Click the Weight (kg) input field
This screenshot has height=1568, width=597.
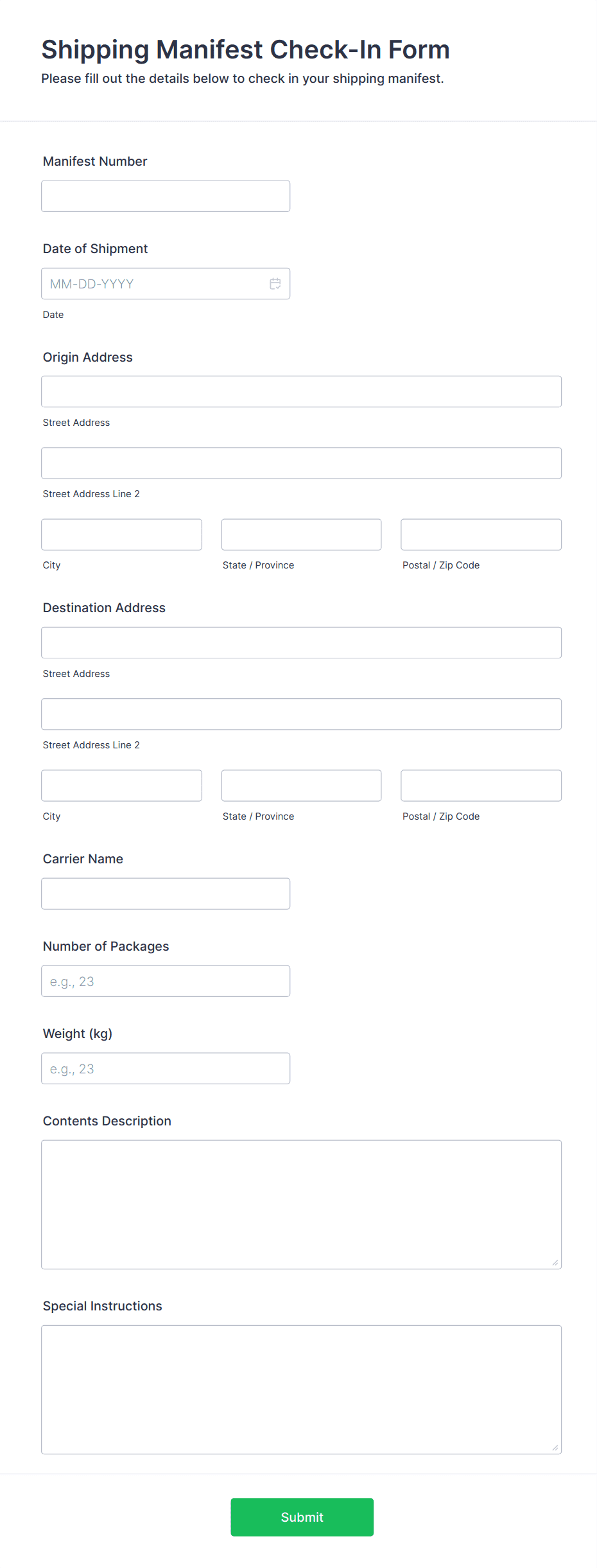click(165, 1068)
